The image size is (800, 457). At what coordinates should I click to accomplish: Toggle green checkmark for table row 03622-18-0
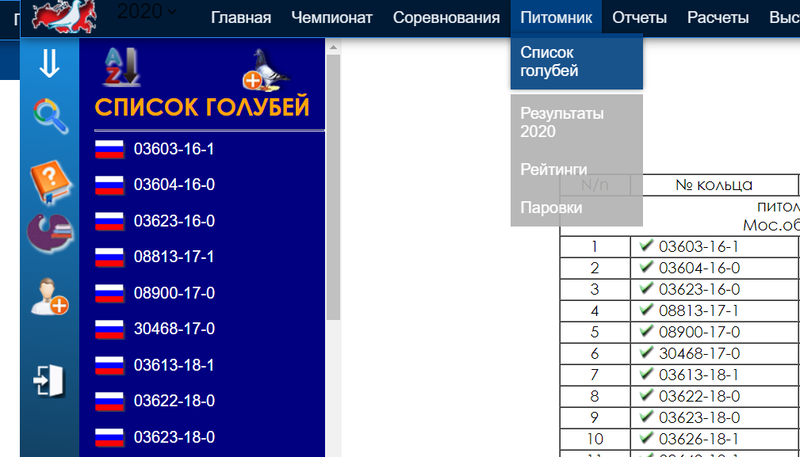(646, 396)
